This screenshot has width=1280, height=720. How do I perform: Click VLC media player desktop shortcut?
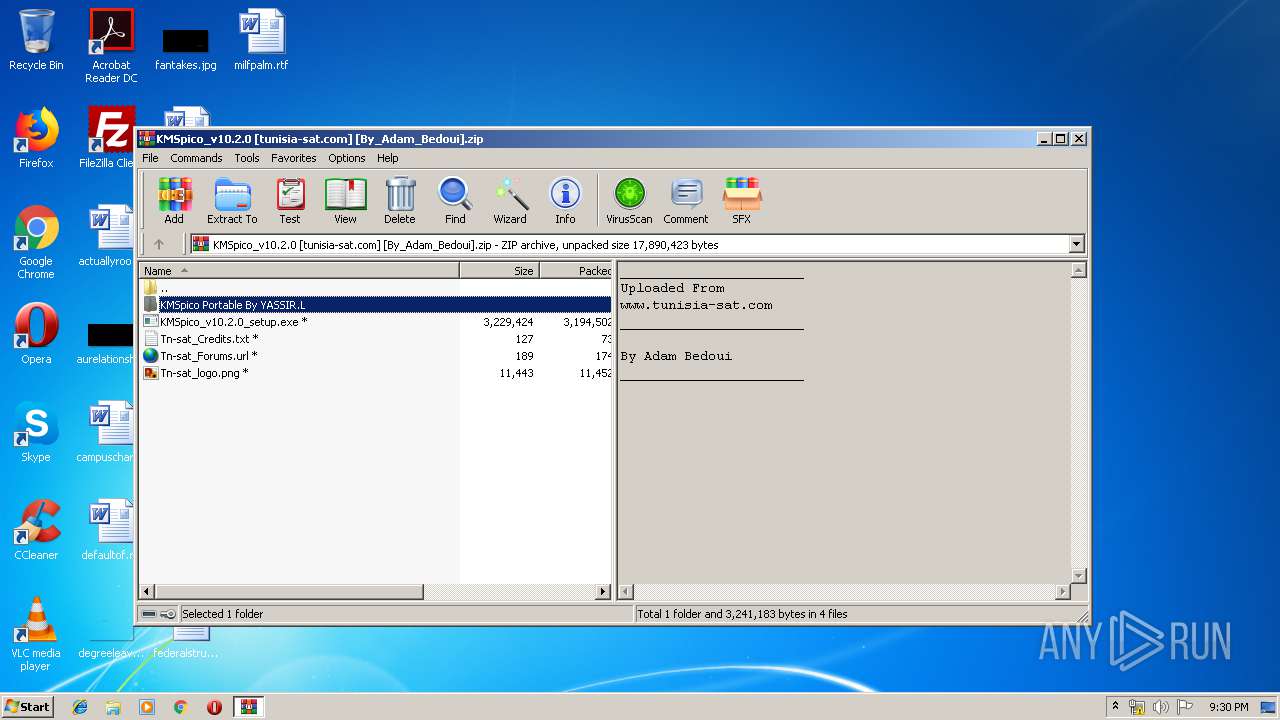pyautogui.click(x=36, y=634)
